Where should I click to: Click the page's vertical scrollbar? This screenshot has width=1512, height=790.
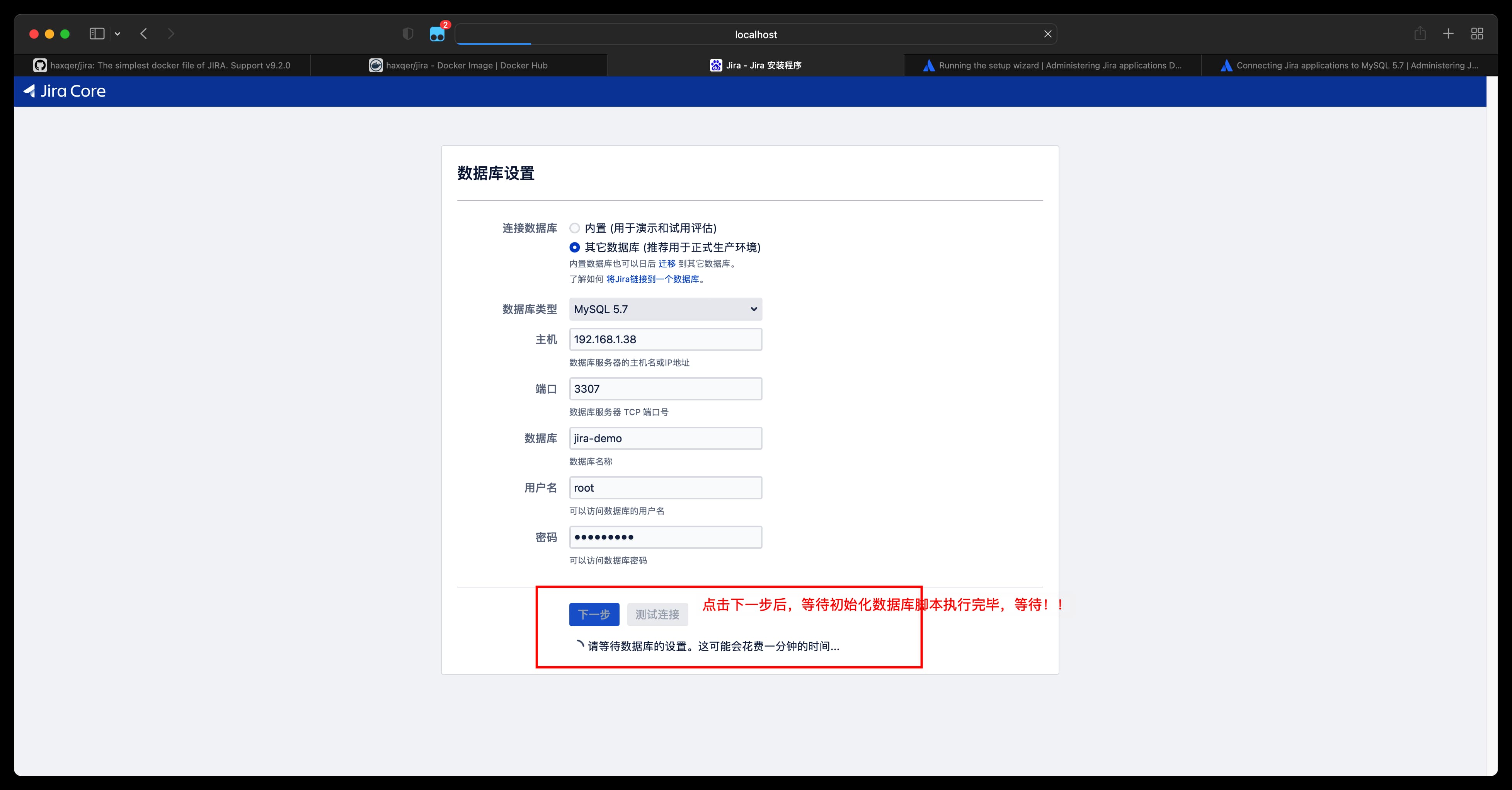(x=1492, y=426)
